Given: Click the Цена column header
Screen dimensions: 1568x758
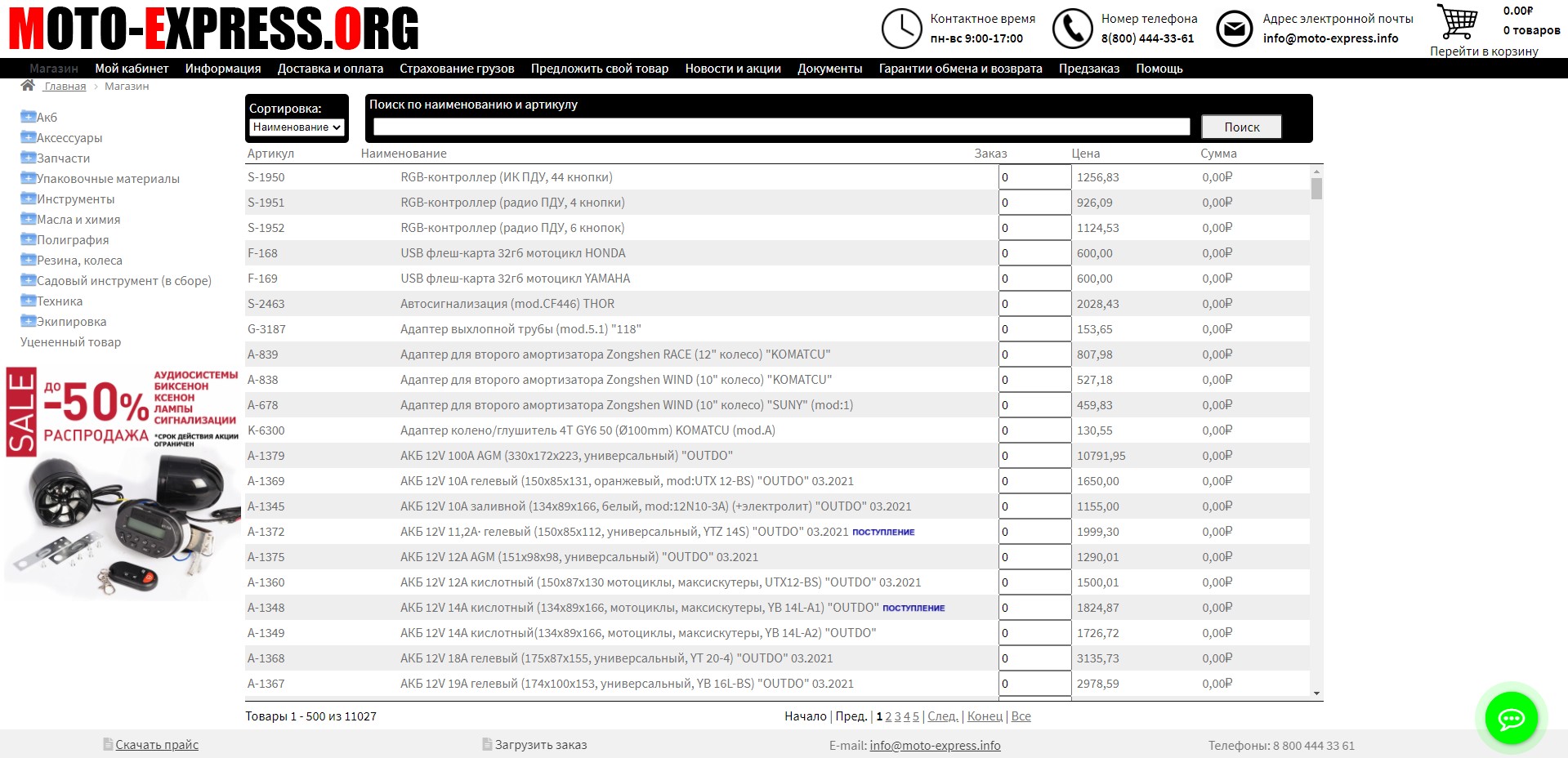Looking at the screenshot, I should point(1086,154).
